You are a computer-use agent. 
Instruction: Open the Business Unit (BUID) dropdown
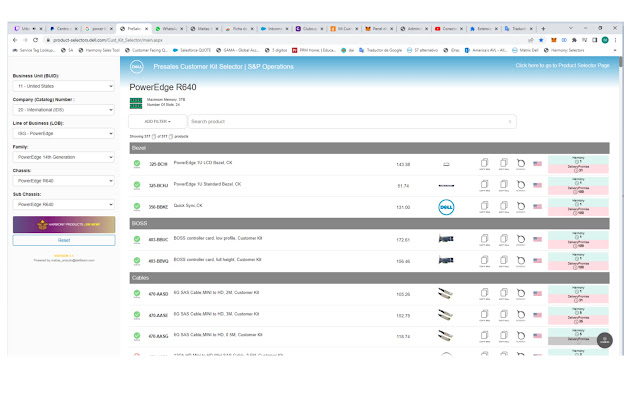[63, 86]
